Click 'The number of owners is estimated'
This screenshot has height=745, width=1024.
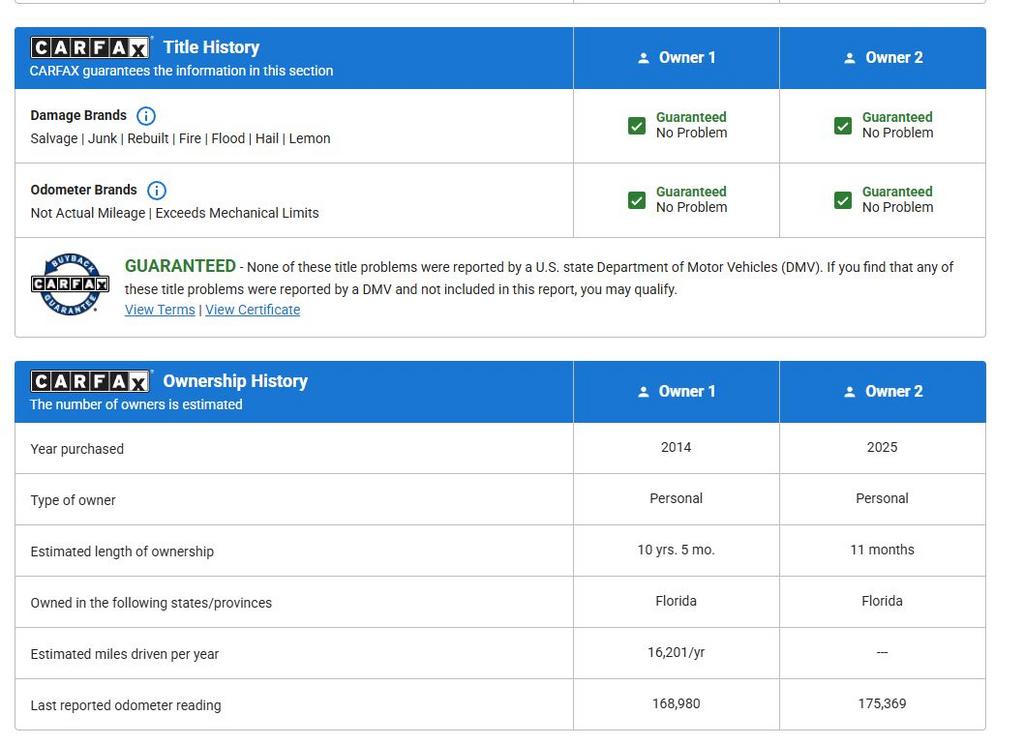[x=136, y=405]
